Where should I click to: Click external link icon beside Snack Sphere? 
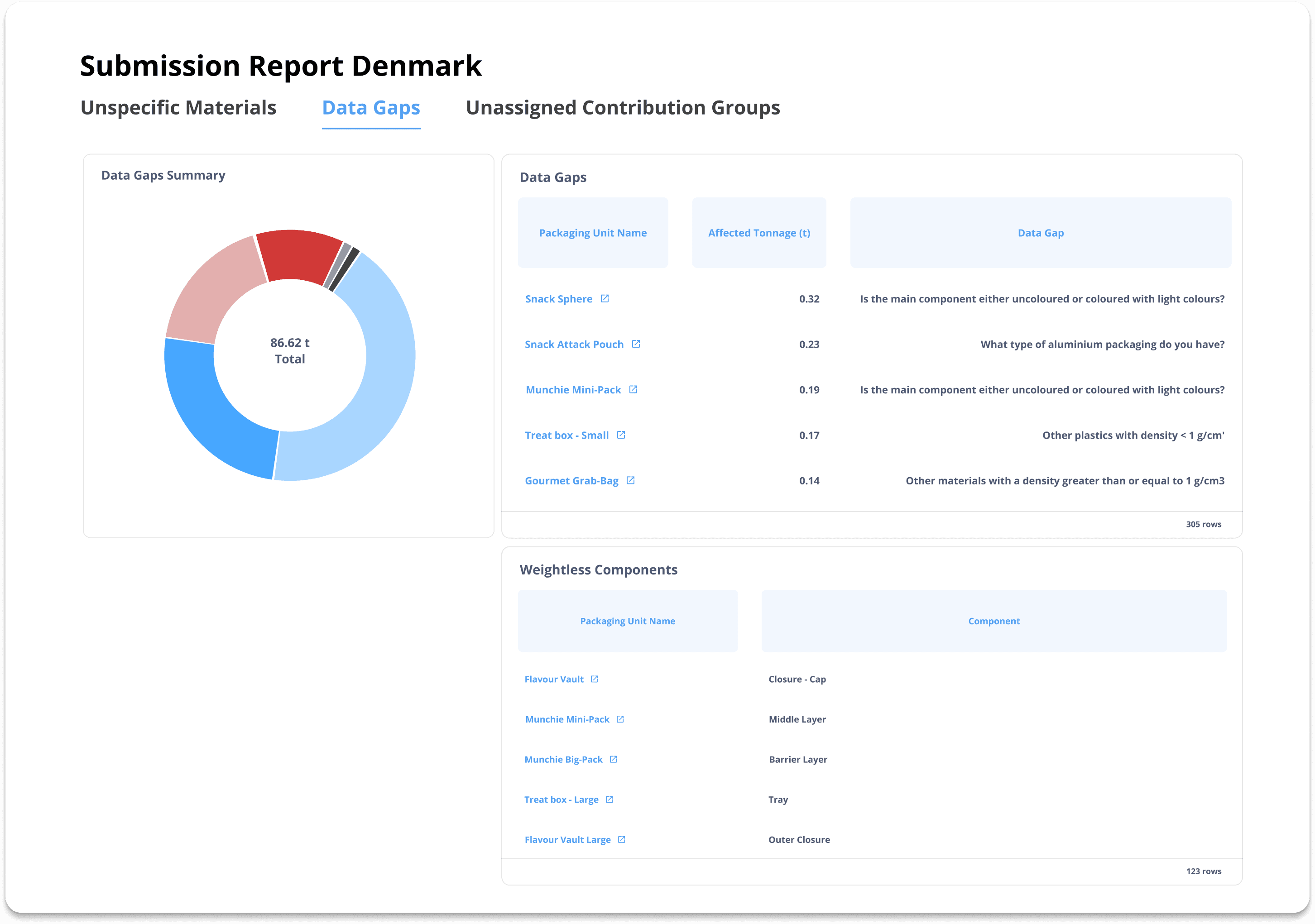(604, 298)
